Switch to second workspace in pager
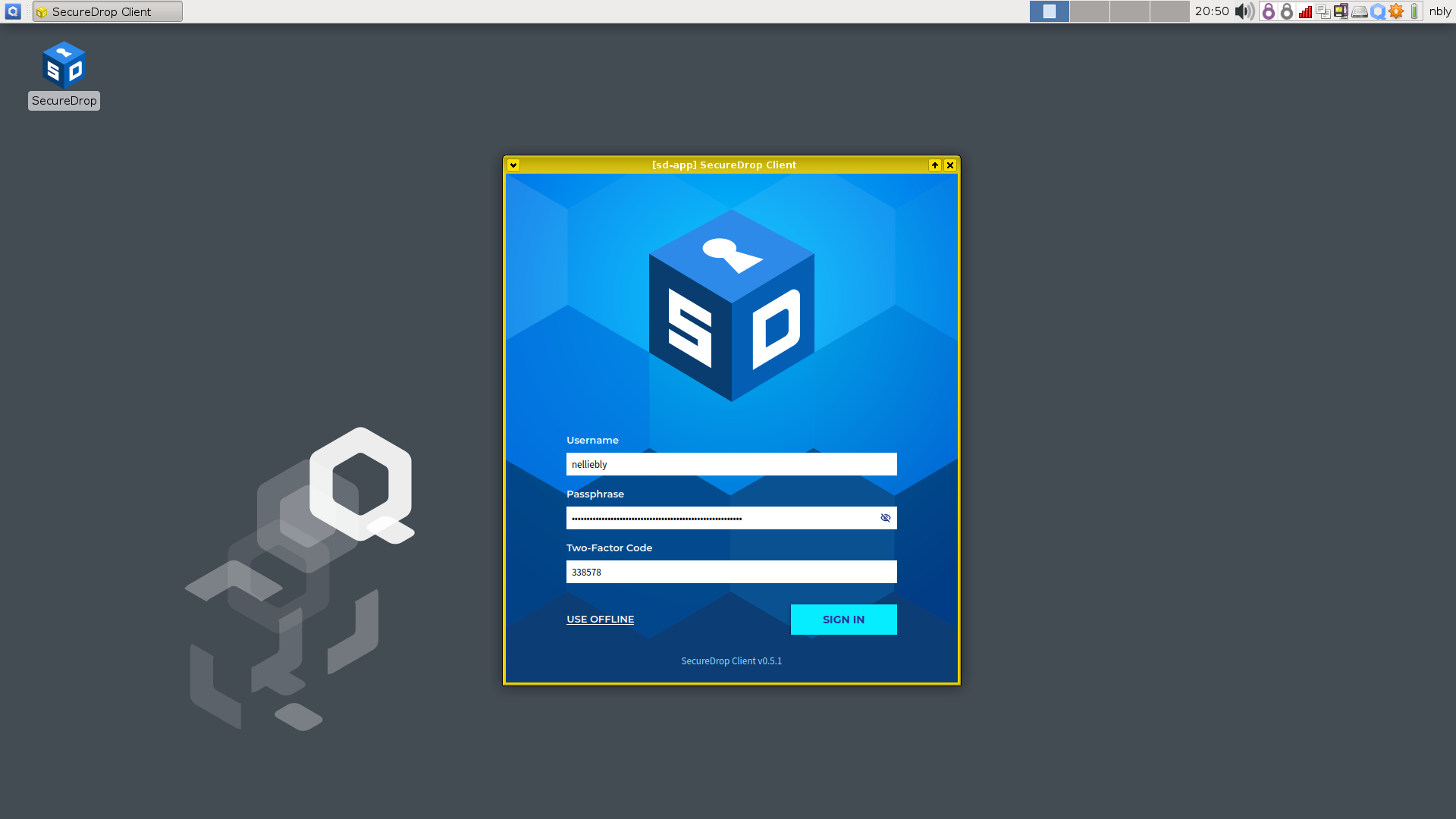The height and width of the screenshot is (819, 1456). (x=1090, y=11)
